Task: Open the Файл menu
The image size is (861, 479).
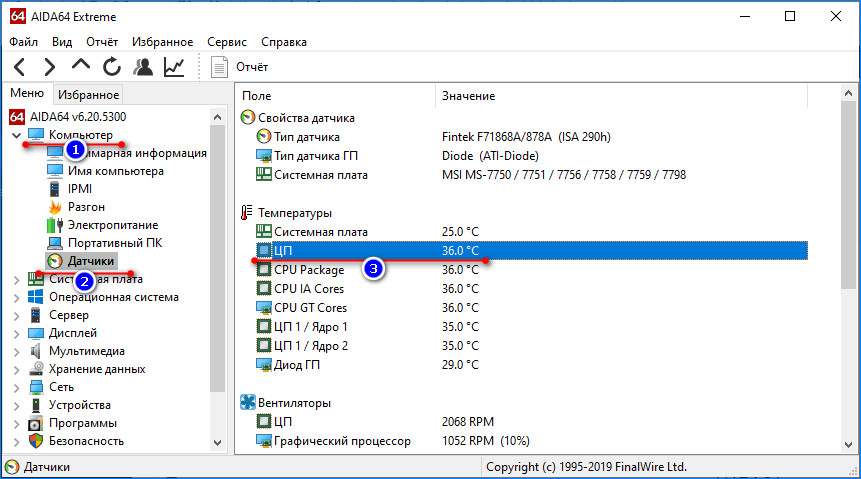Action: point(24,42)
